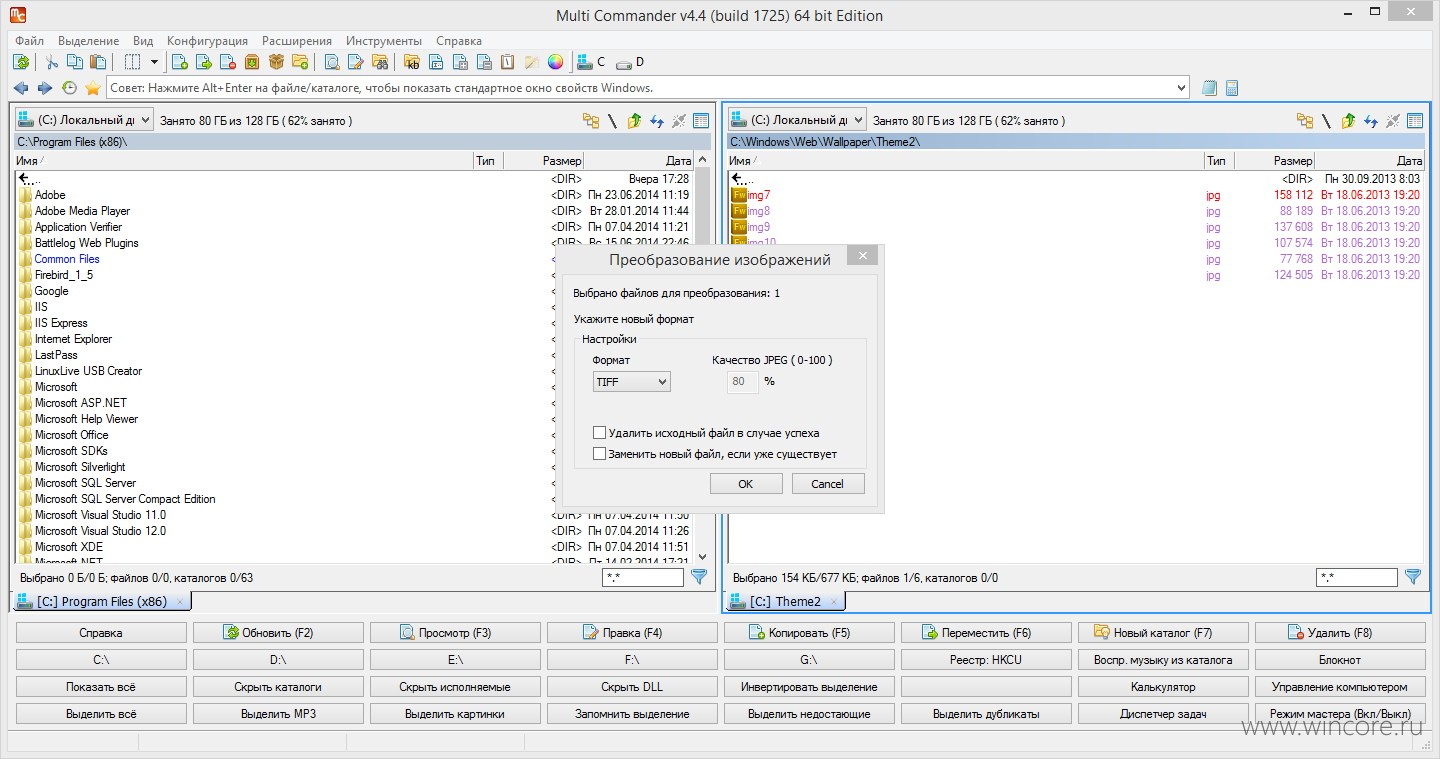This screenshot has width=1440, height=759.
Task: Click detail view list icon, left panel
Action: click(701, 121)
